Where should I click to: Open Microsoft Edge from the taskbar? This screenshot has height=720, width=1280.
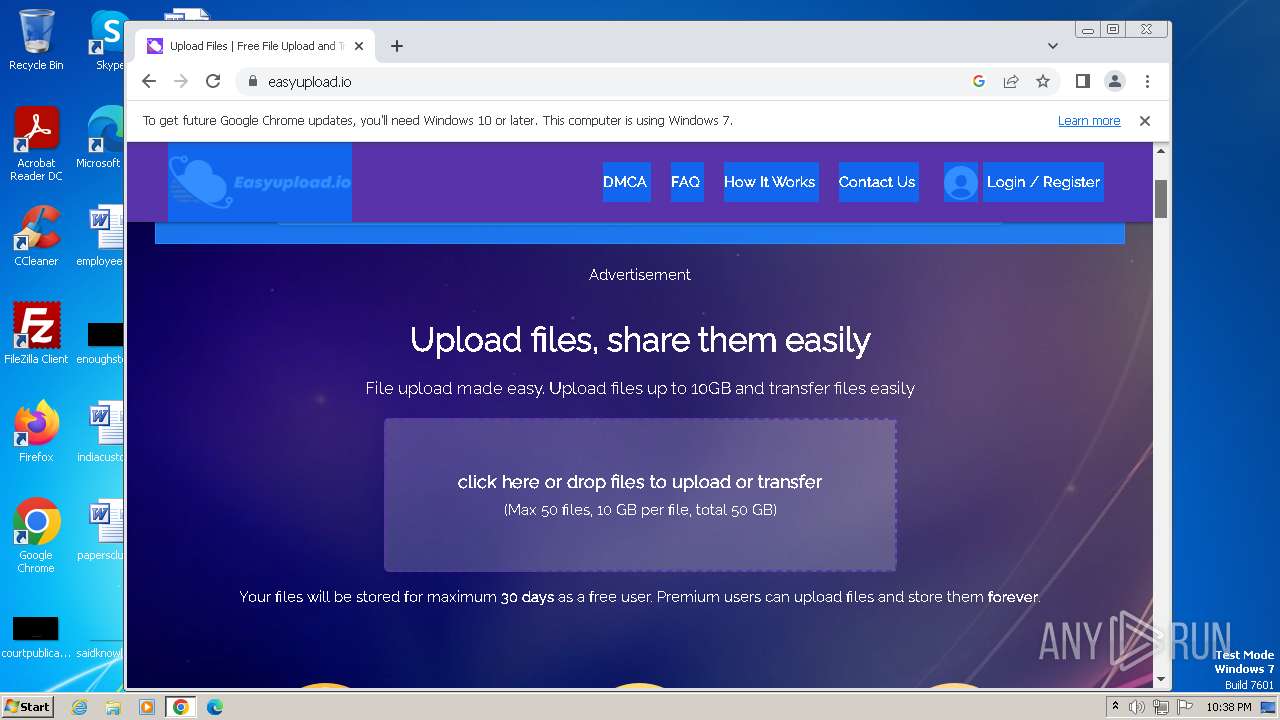point(215,707)
